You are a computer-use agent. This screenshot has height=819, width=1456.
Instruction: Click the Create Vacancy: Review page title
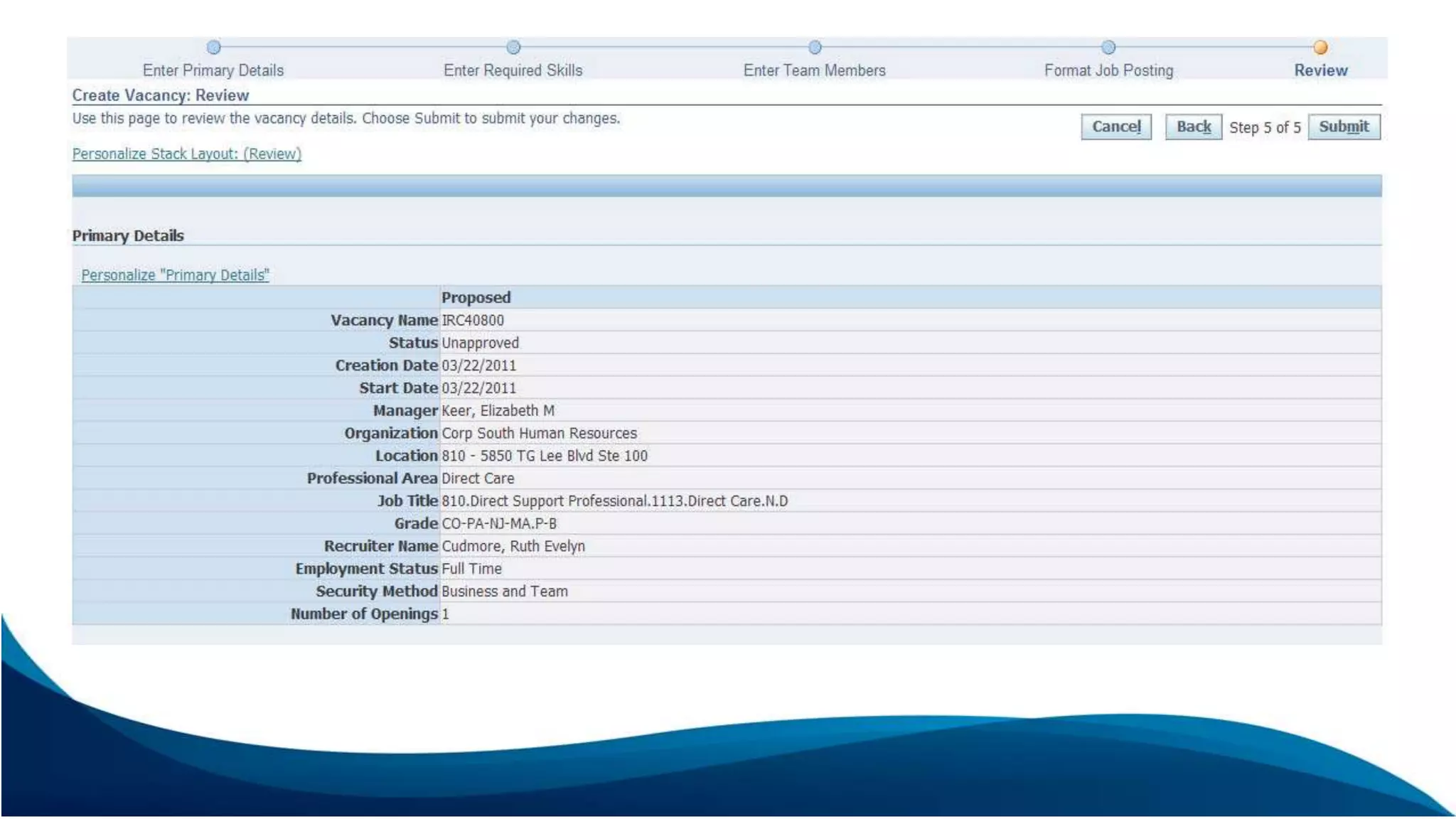[161, 95]
